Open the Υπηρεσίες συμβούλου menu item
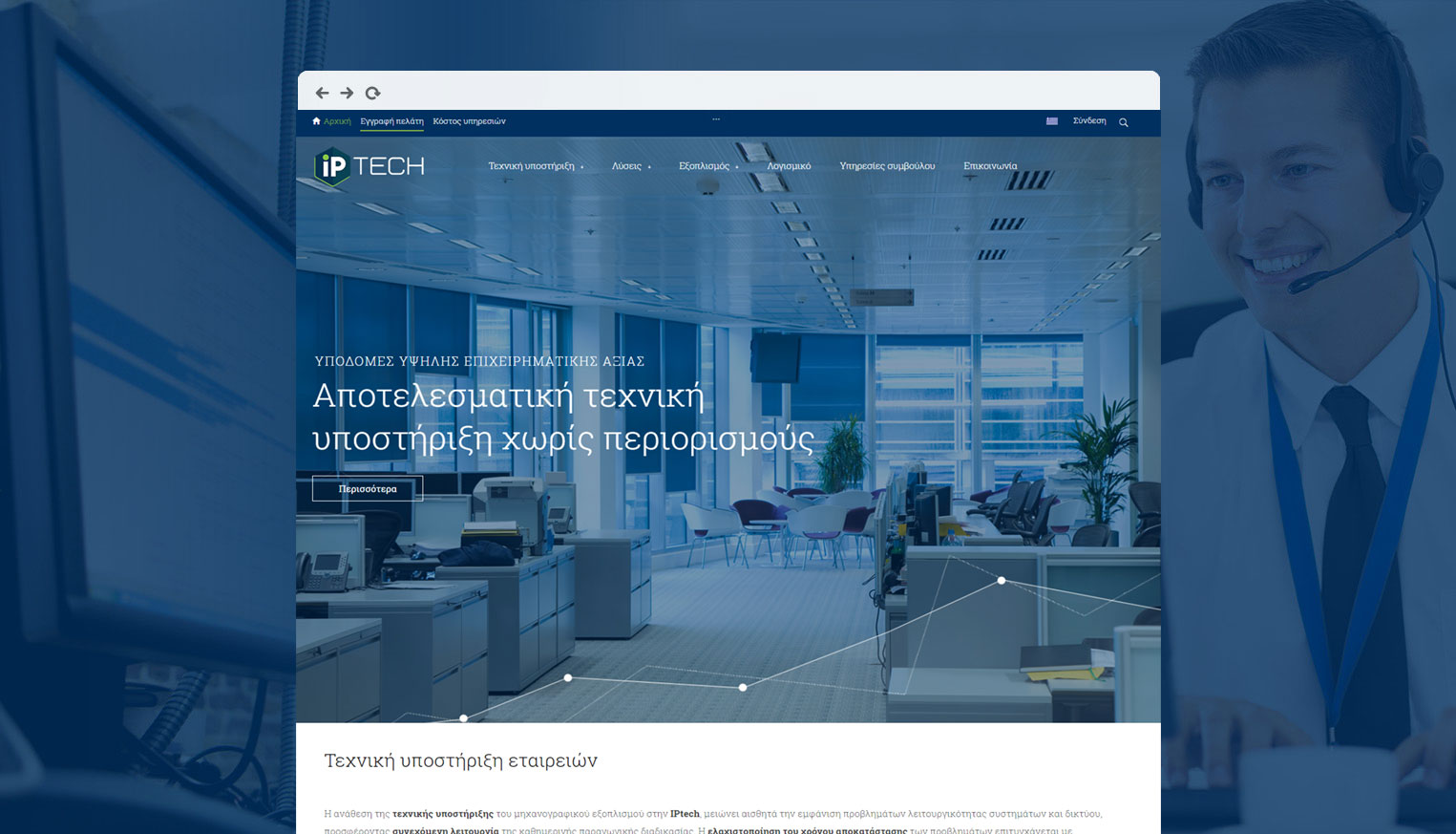This screenshot has height=834, width=1456. pyautogui.click(x=887, y=166)
